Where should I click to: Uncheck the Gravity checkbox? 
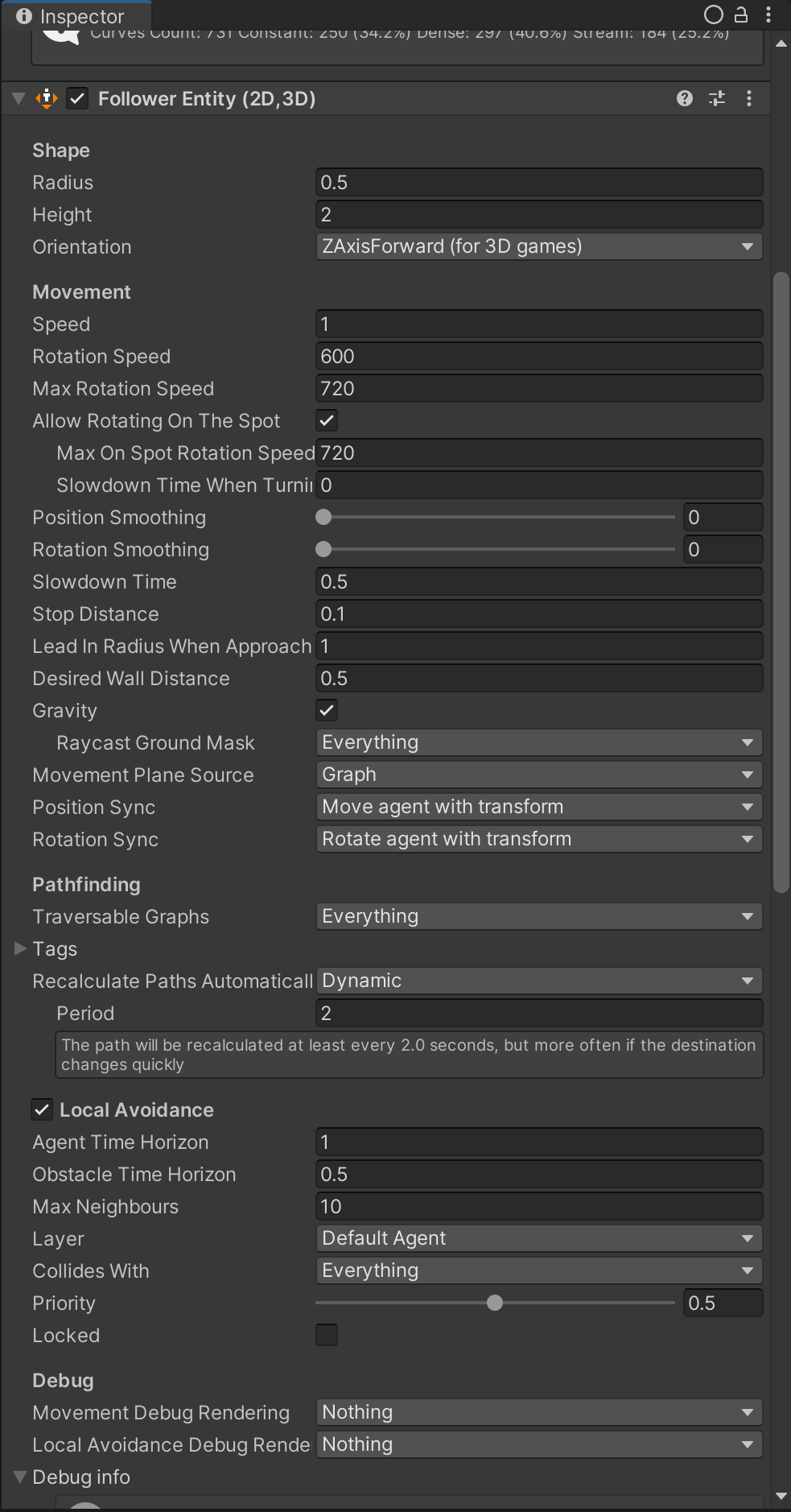[x=327, y=710]
